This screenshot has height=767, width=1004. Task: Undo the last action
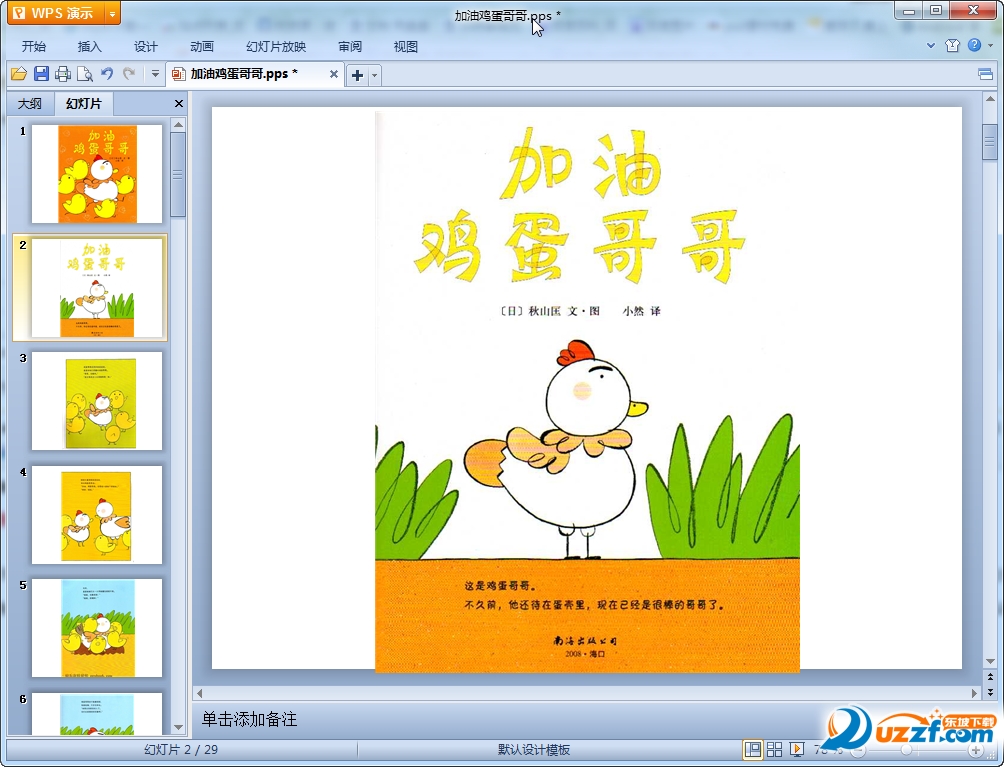click(x=107, y=74)
